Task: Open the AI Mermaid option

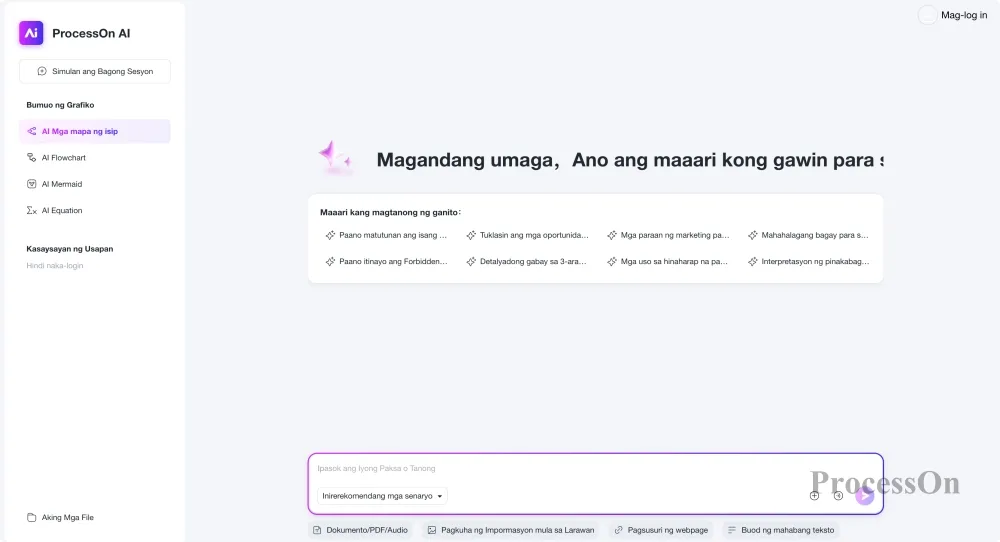Action: (x=95, y=184)
